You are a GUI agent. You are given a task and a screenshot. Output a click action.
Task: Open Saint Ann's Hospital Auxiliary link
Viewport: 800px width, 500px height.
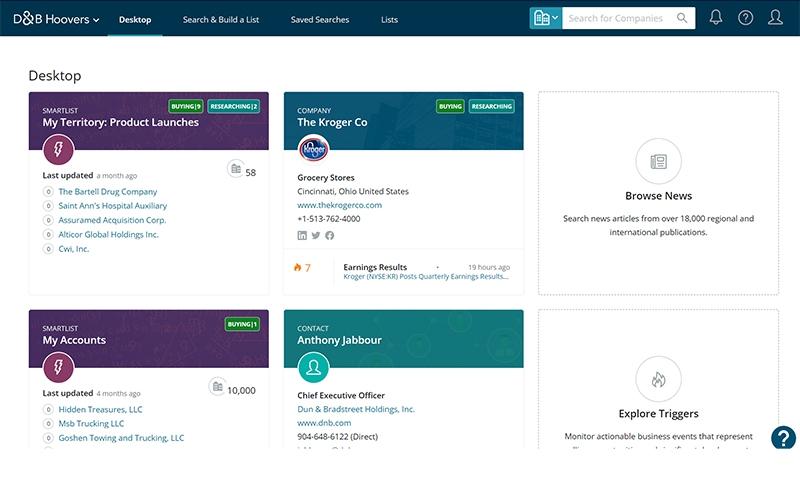(113, 206)
